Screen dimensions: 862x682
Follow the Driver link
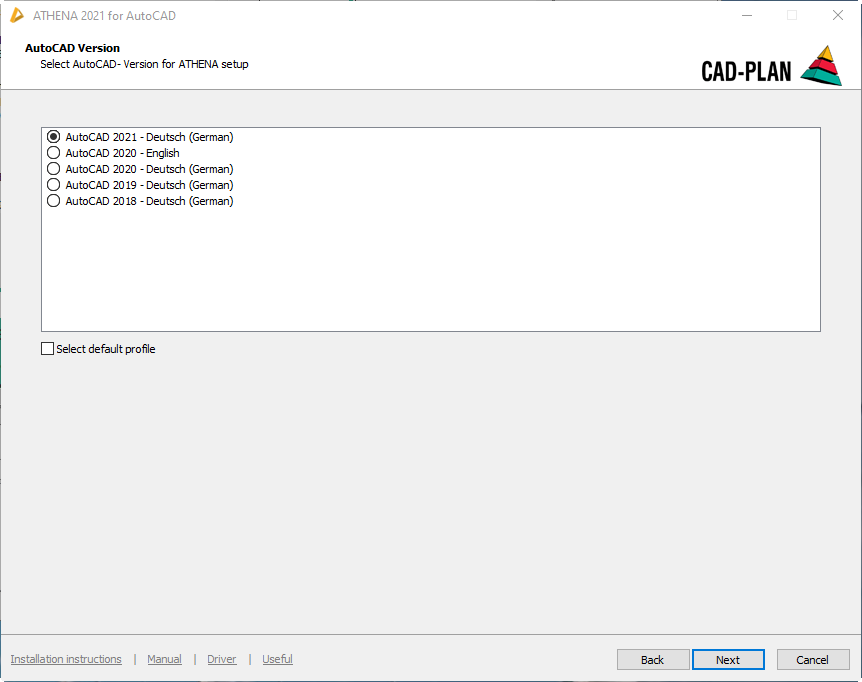pos(221,659)
